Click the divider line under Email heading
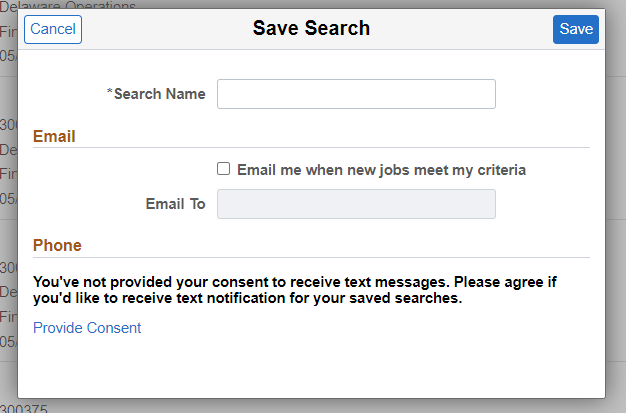626x413 pixels. 311,148
